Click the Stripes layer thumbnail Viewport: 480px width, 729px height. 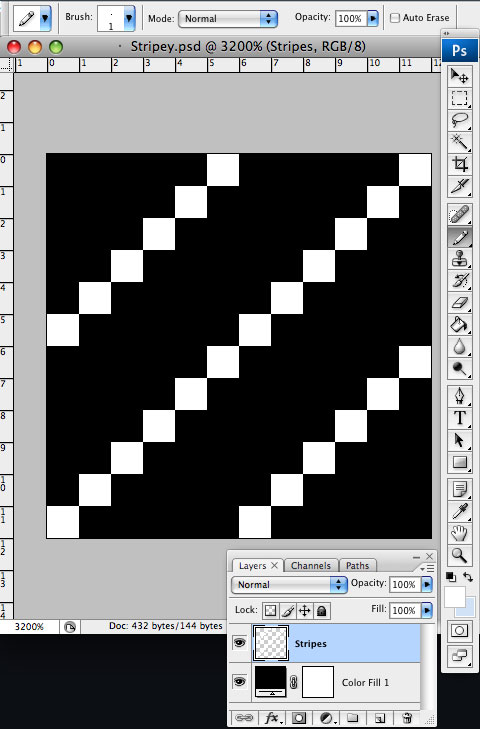[x=271, y=643]
